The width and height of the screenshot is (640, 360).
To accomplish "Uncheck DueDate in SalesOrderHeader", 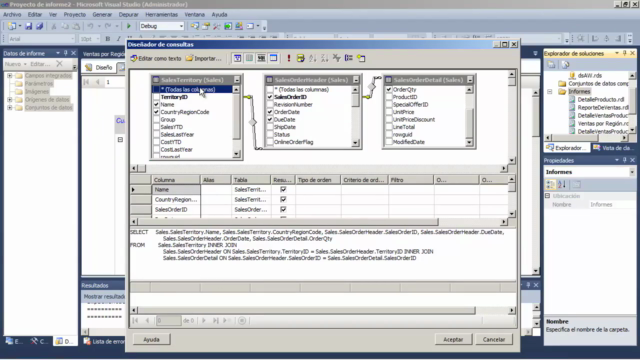I will [x=270, y=120].
